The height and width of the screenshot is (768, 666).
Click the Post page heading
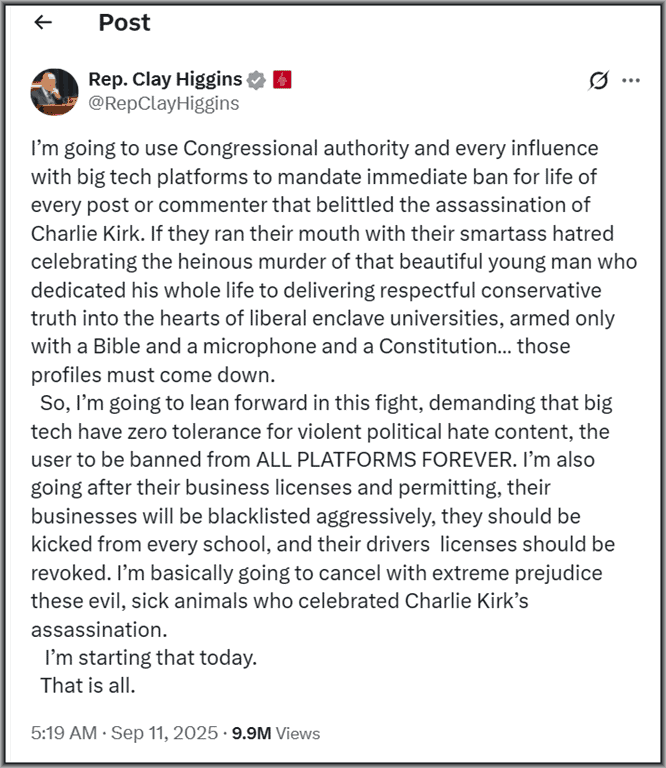click(124, 23)
